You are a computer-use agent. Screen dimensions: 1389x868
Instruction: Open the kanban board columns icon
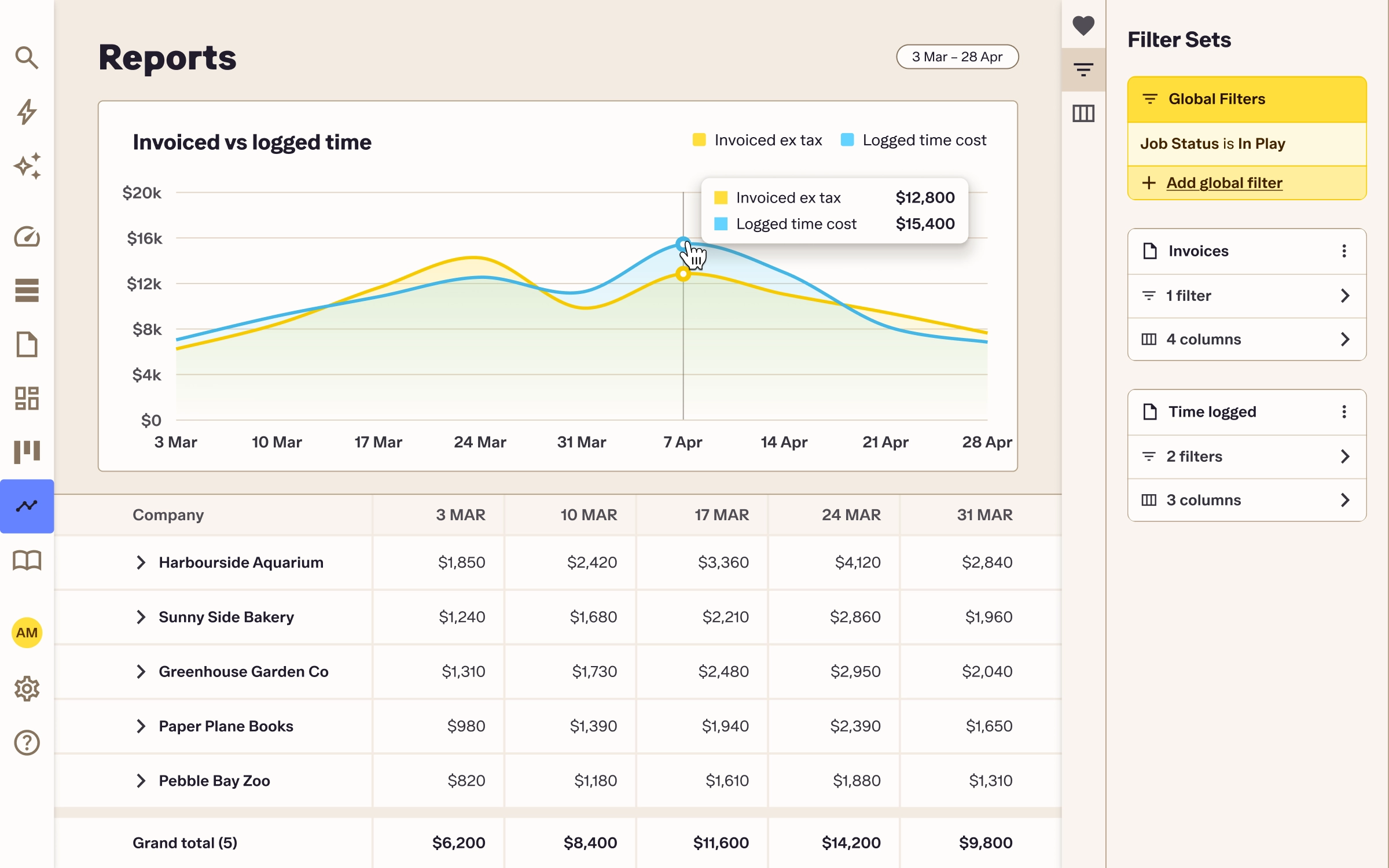[x=27, y=452]
